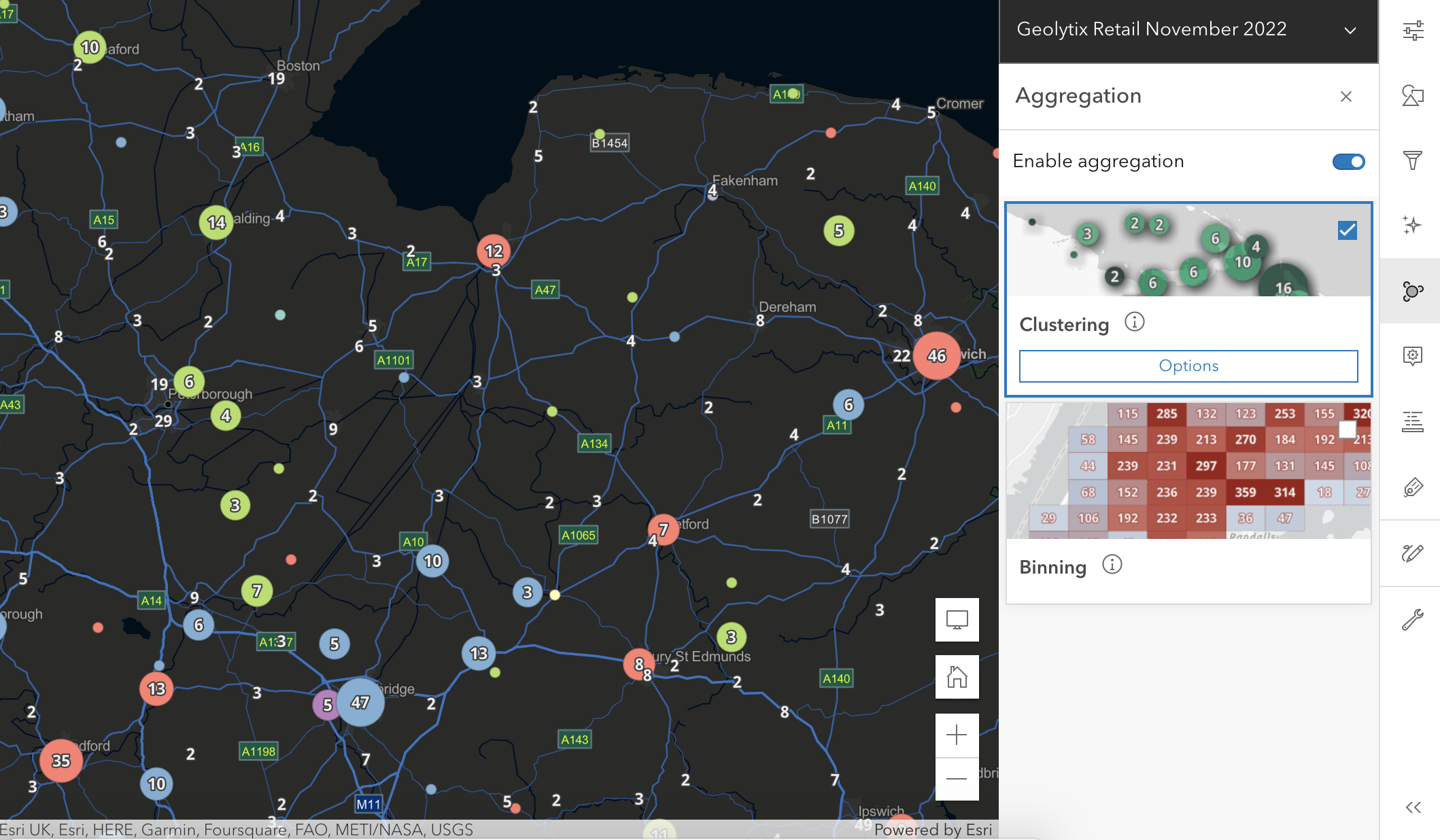Zoom out on the map
The height and width of the screenshot is (840, 1440).
(x=957, y=779)
